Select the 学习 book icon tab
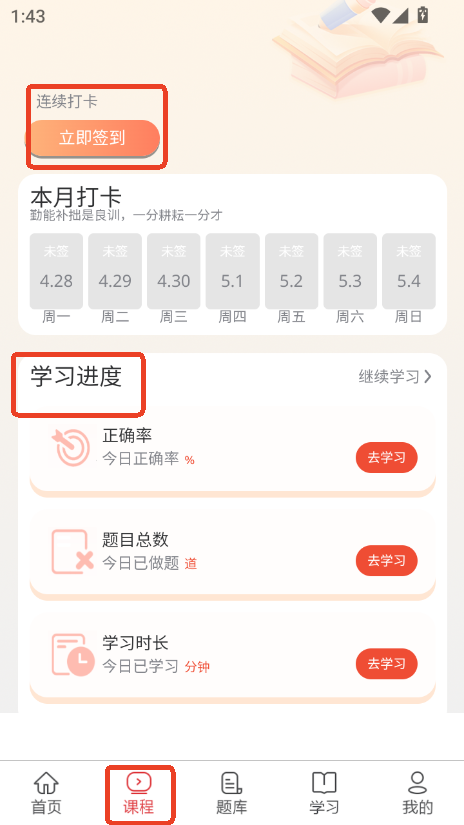 [324, 783]
